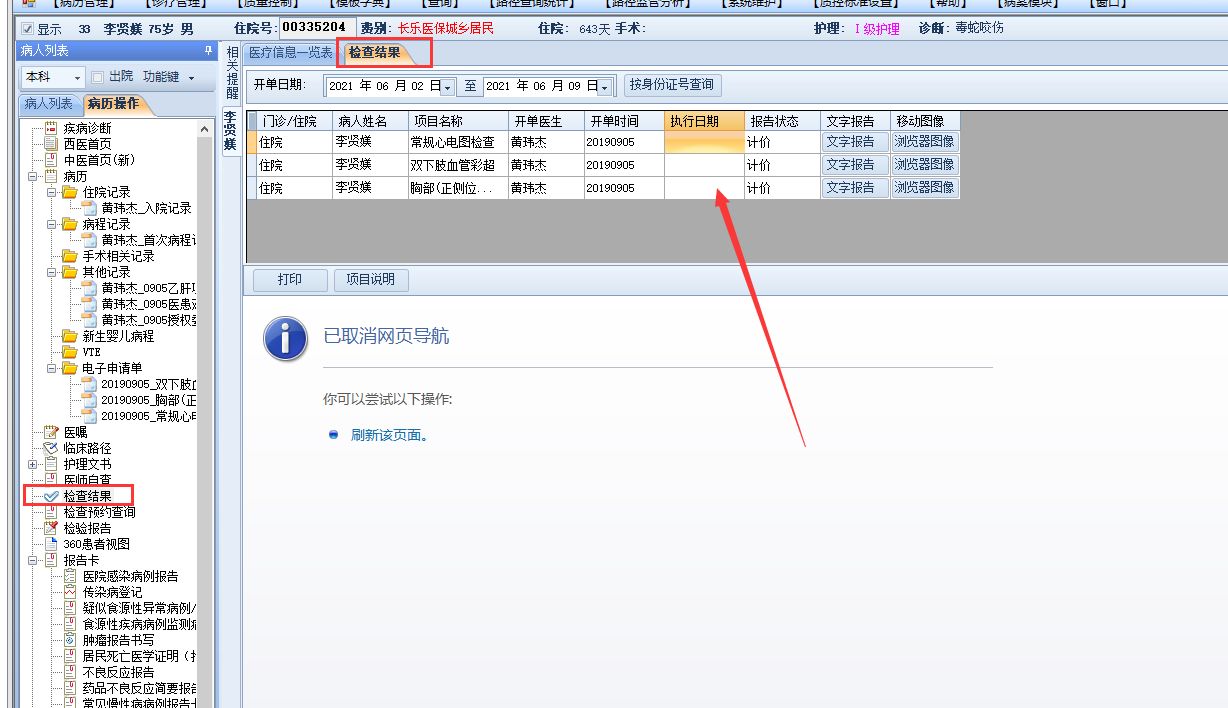Click the 项目说明 button

click(x=371, y=280)
